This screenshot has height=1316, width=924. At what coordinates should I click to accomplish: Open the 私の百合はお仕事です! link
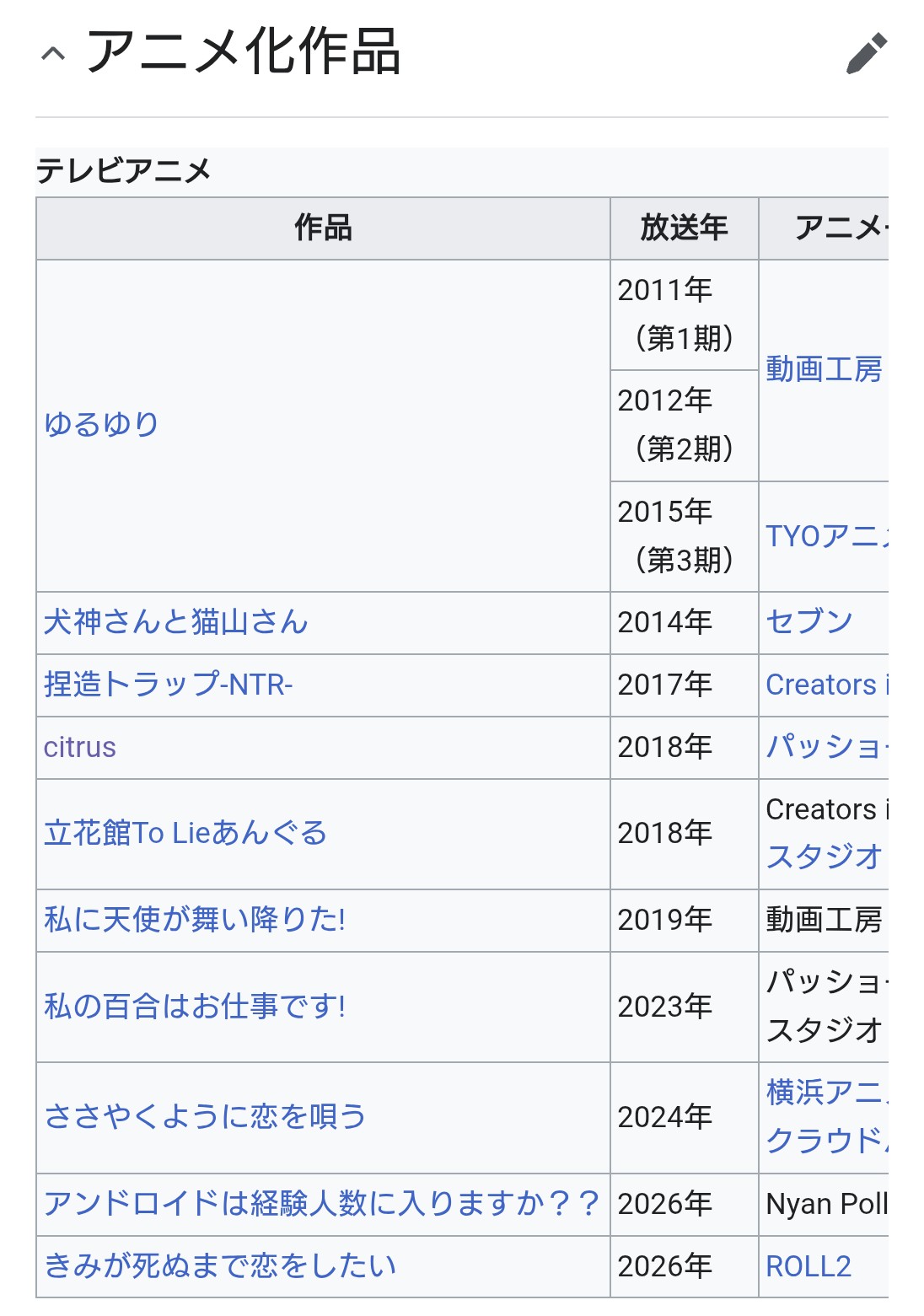click(195, 1007)
